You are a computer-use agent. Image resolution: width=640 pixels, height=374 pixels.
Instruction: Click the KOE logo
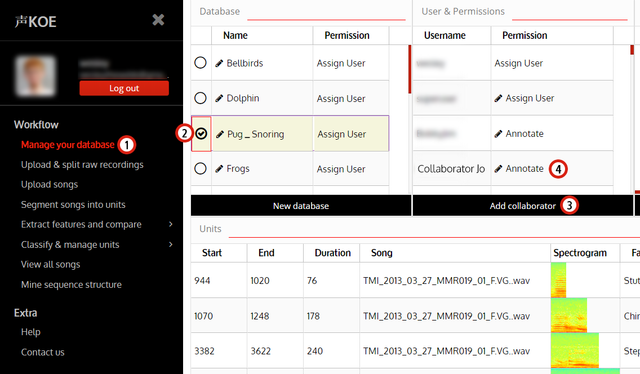coord(36,22)
